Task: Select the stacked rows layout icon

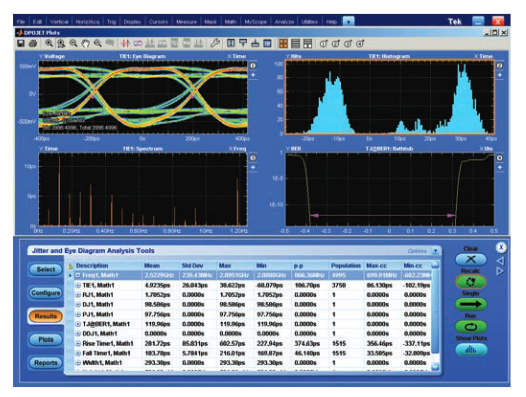Action: click(296, 44)
